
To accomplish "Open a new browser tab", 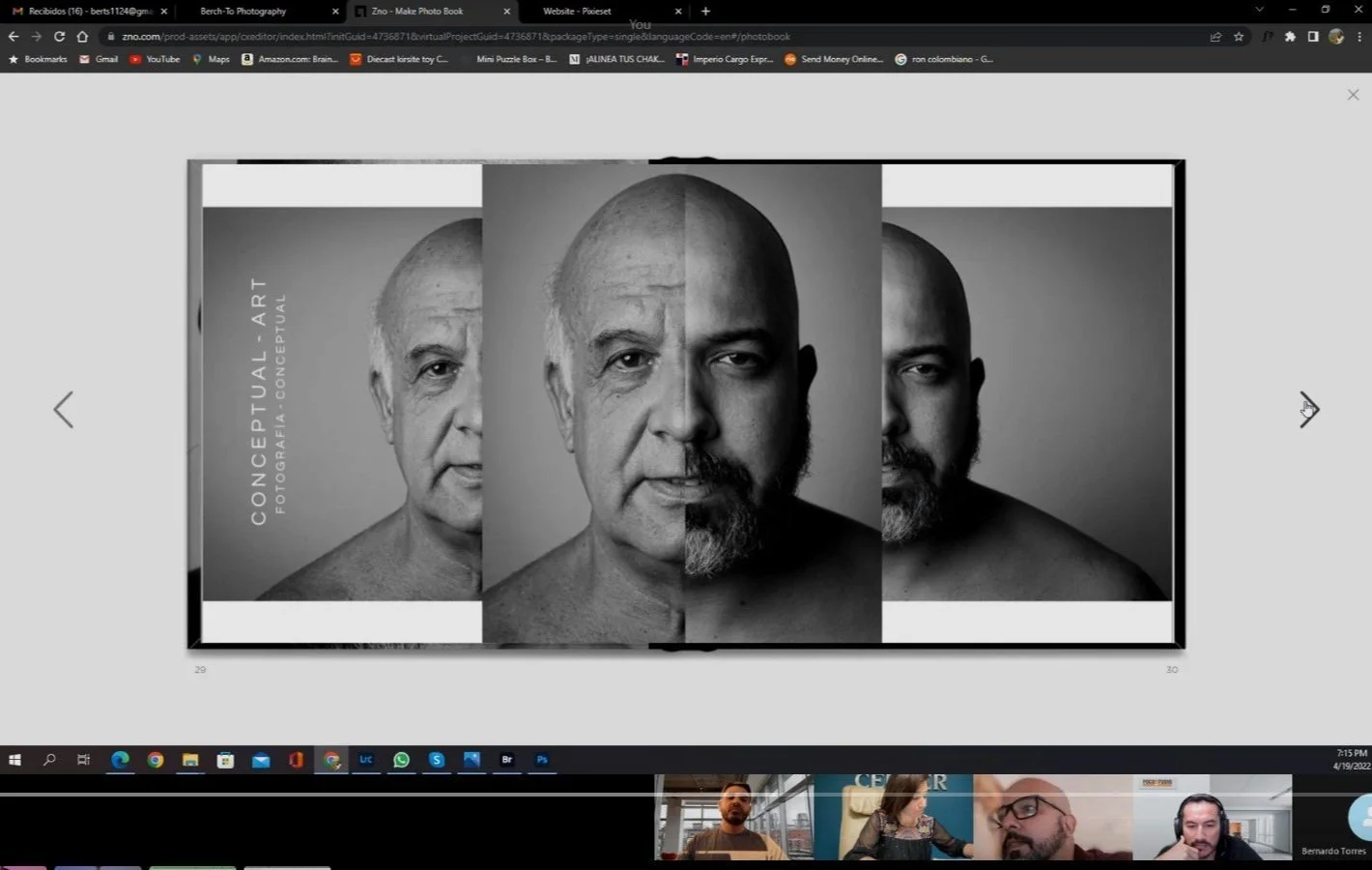I will 705,12.
